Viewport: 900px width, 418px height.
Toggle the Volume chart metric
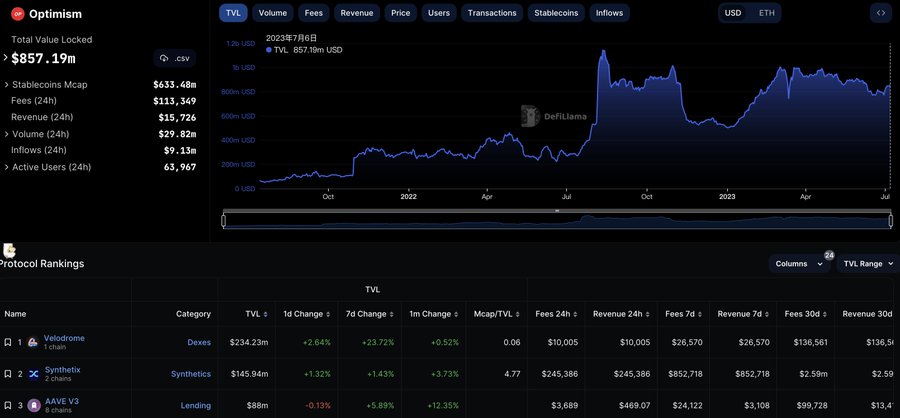273,13
